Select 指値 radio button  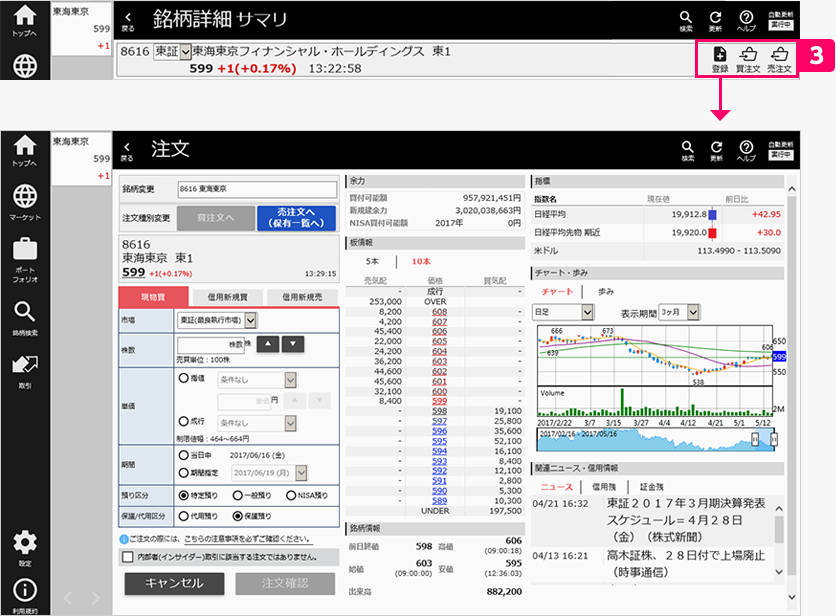click(x=183, y=378)
